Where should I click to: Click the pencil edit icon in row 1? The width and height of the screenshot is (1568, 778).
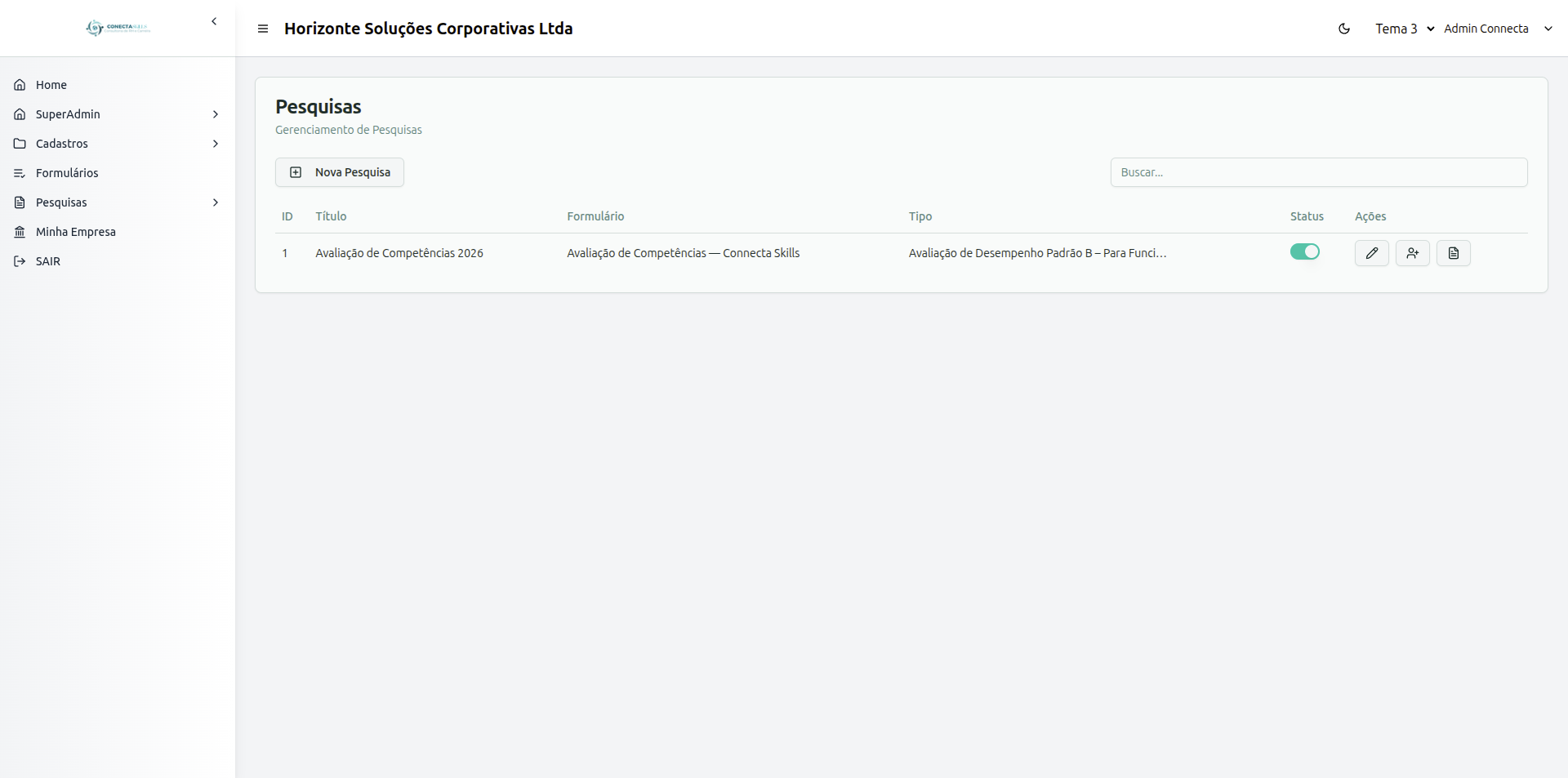1372,253
